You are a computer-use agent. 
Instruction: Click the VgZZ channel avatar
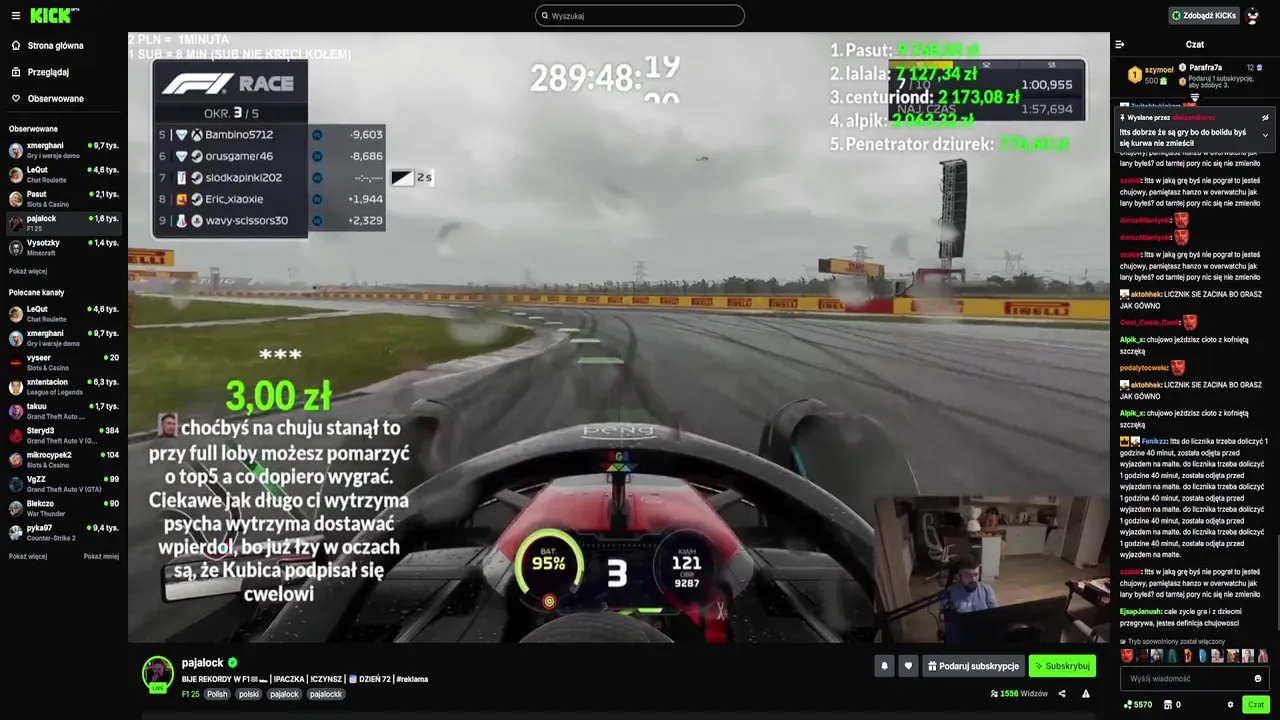click(16, 483)
